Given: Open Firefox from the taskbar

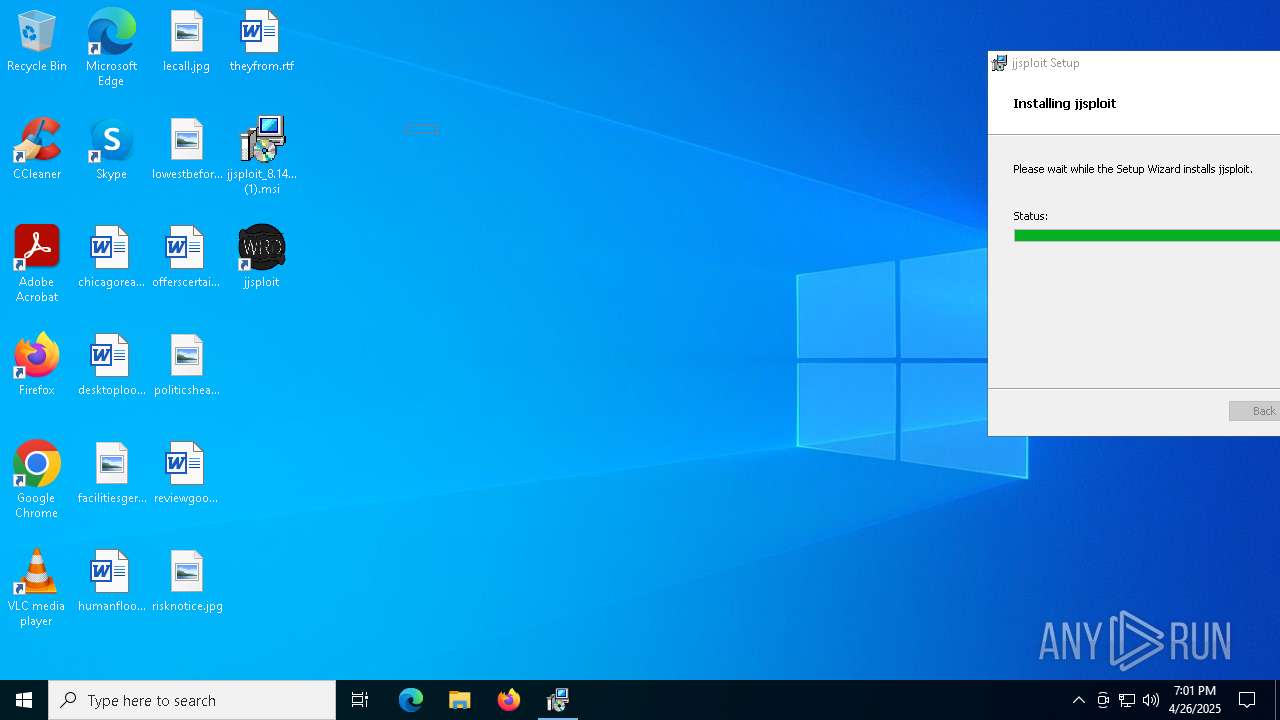Looking at the screenshot, I should click(509, 700).
